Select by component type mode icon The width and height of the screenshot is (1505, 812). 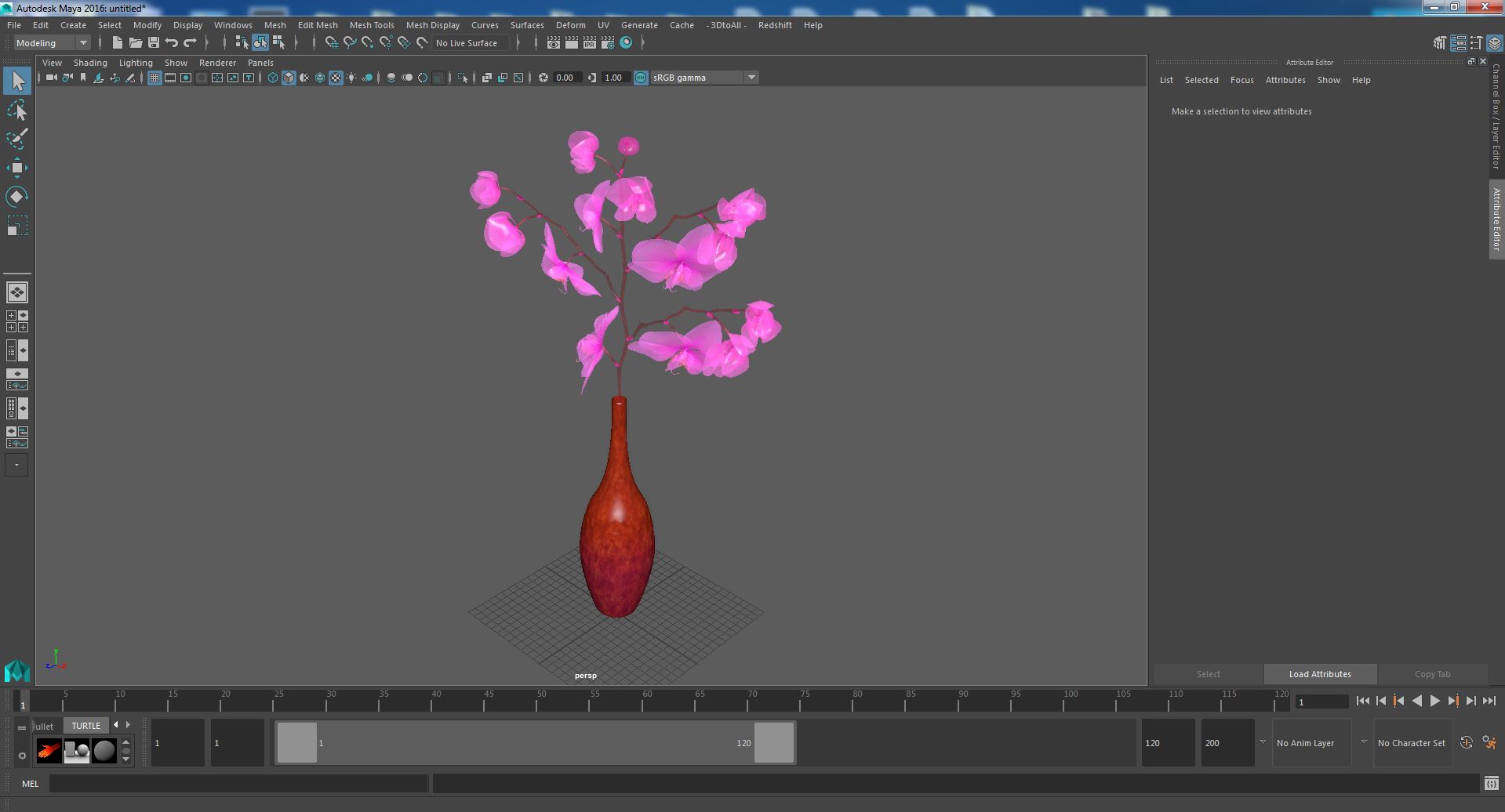point(278,42)
